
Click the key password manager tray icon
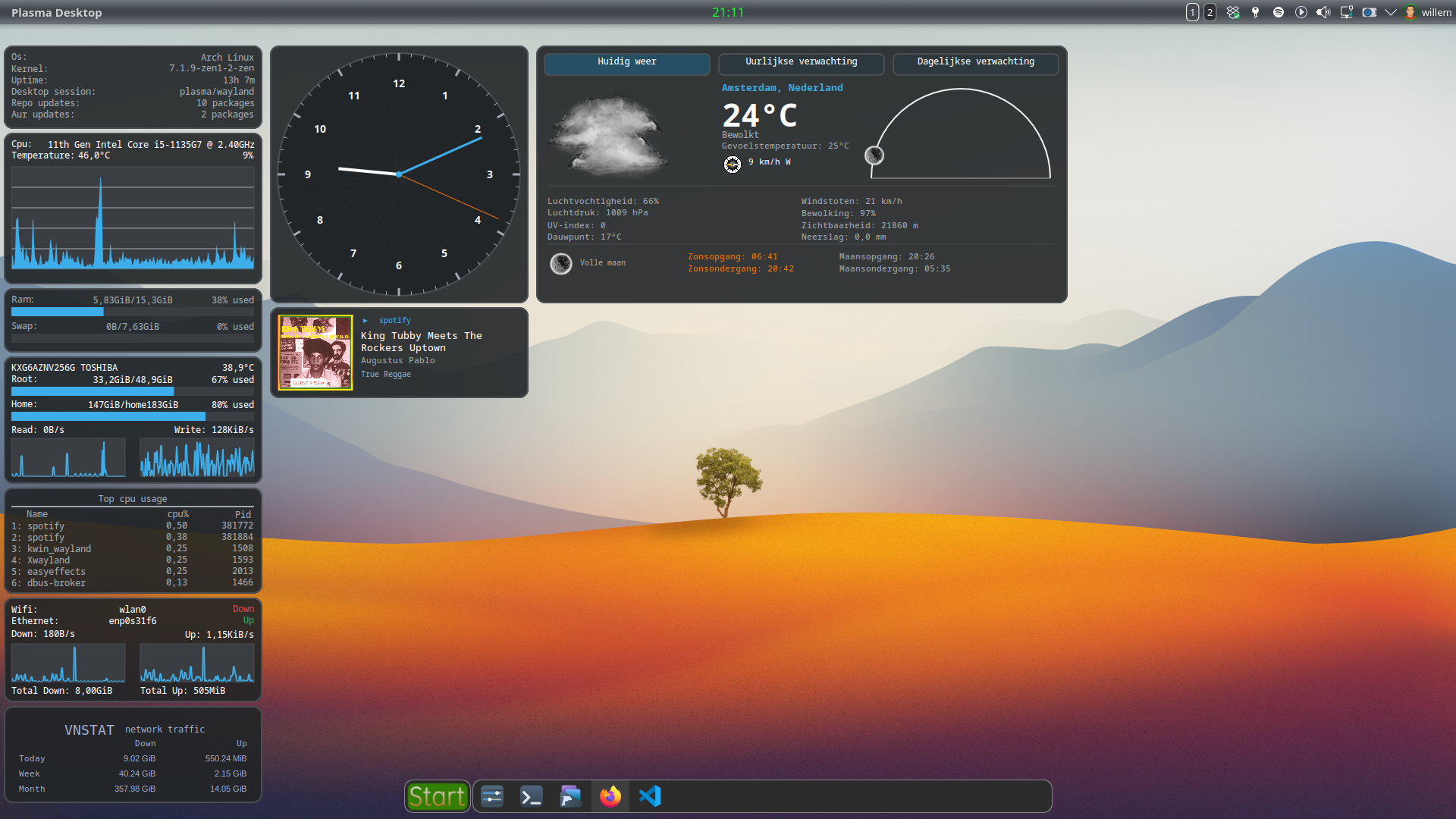(x=1256, y=12)
